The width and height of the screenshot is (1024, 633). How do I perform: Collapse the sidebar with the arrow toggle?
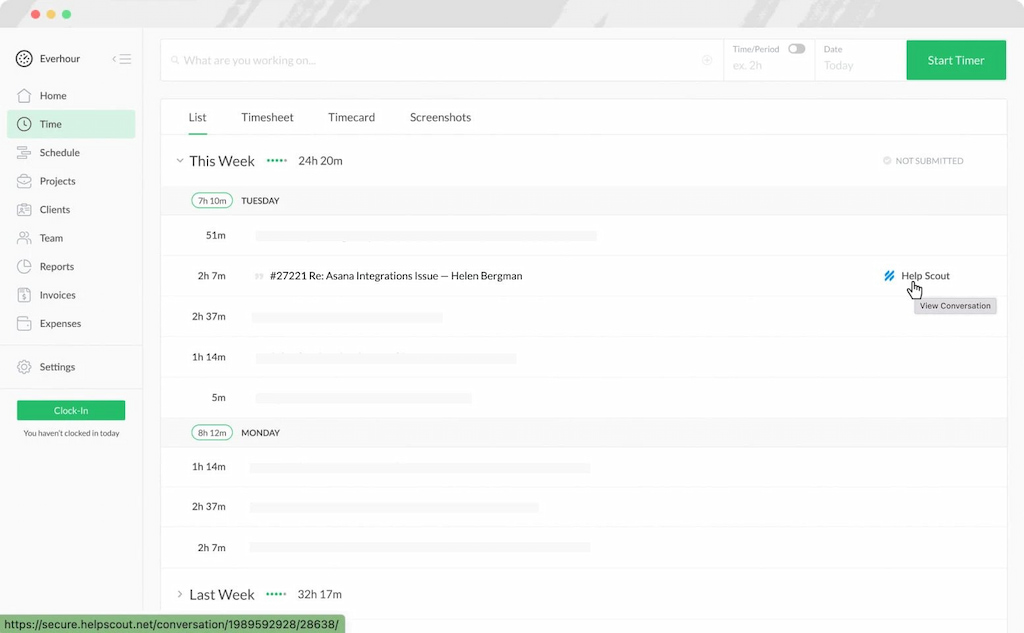[121, 59]
